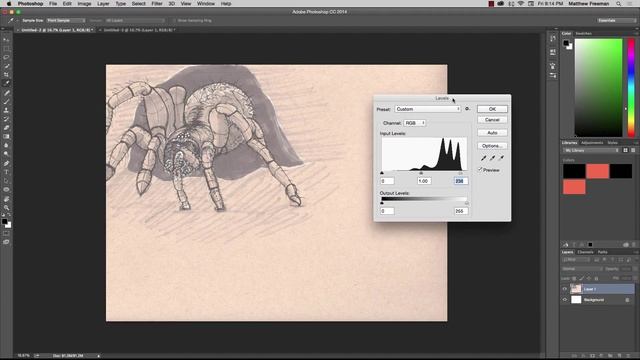Select the Lasso tool
This screenshot has width=640, height=360.
pos(6,57)
